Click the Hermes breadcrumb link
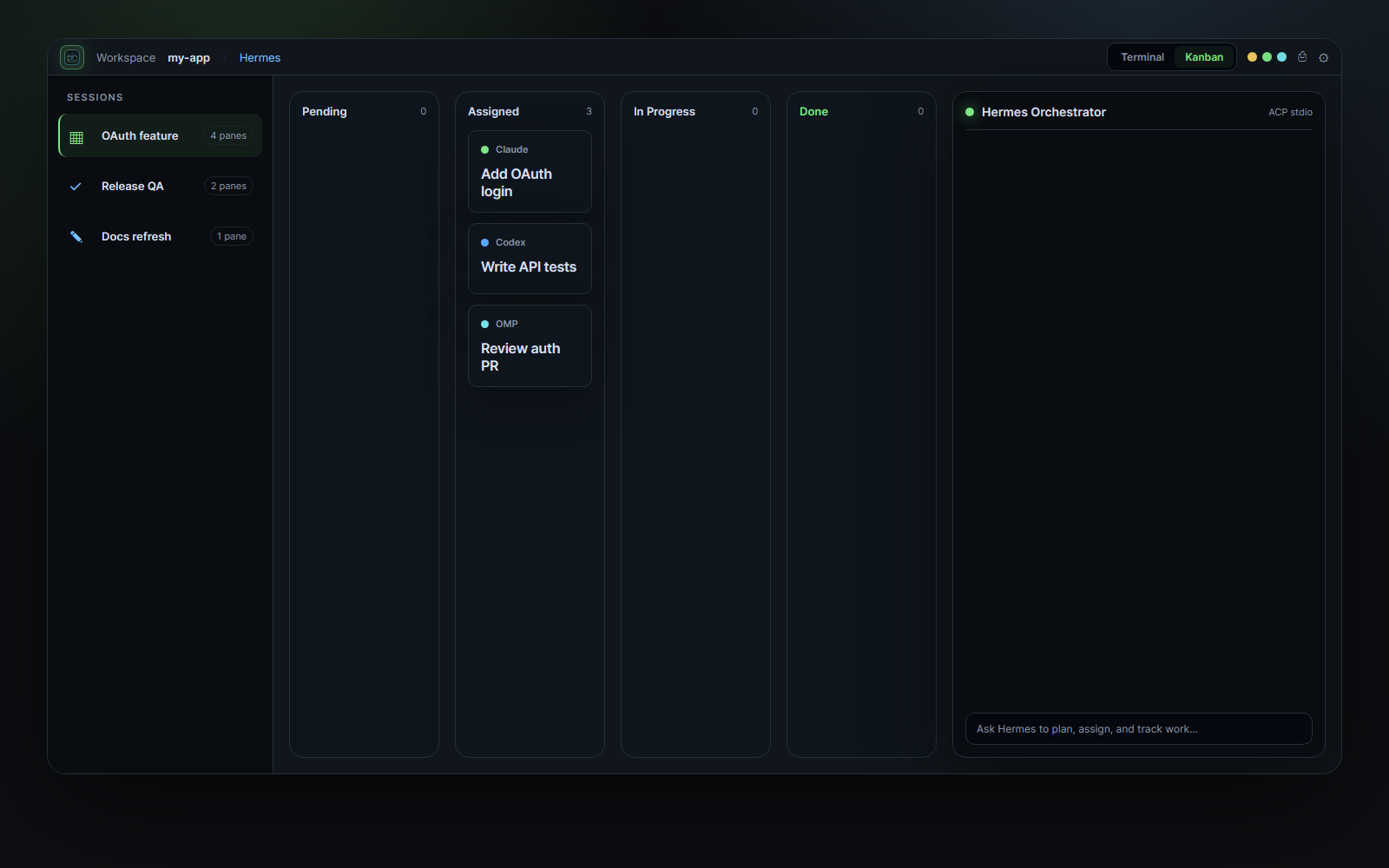Viewport: 1389px width, 868px height. pyautogui.click(x=260, y=58)
